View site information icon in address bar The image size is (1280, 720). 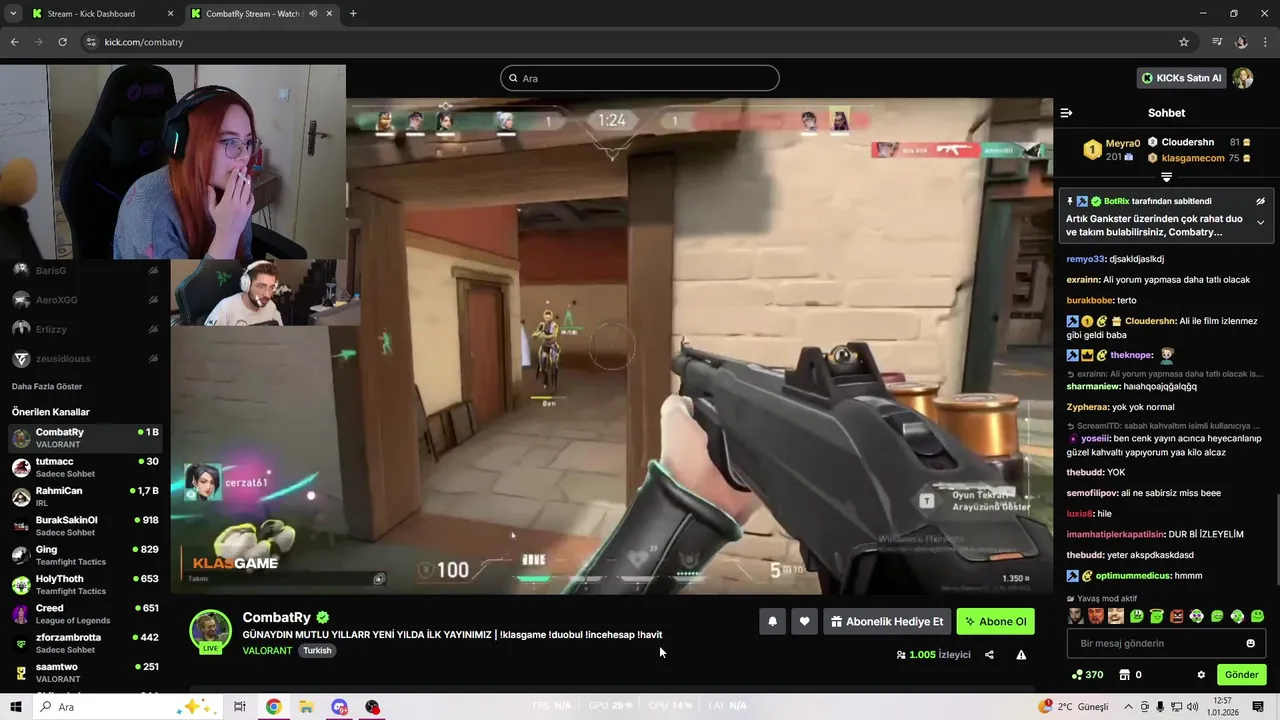click(91, 42)
